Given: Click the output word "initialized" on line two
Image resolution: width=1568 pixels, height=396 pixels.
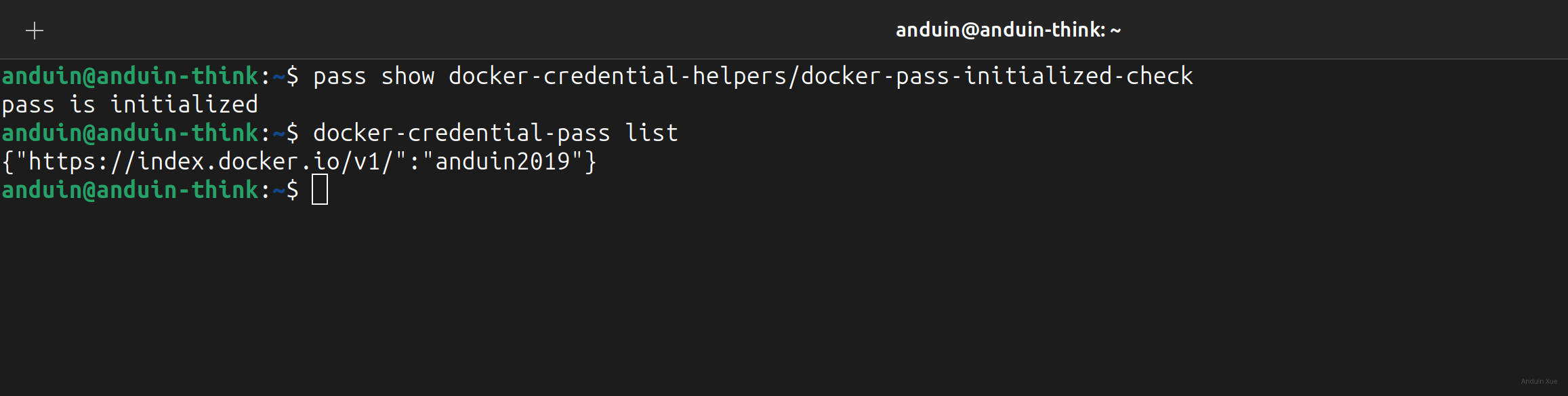Looking at the screenshot, I should point(184,104).
